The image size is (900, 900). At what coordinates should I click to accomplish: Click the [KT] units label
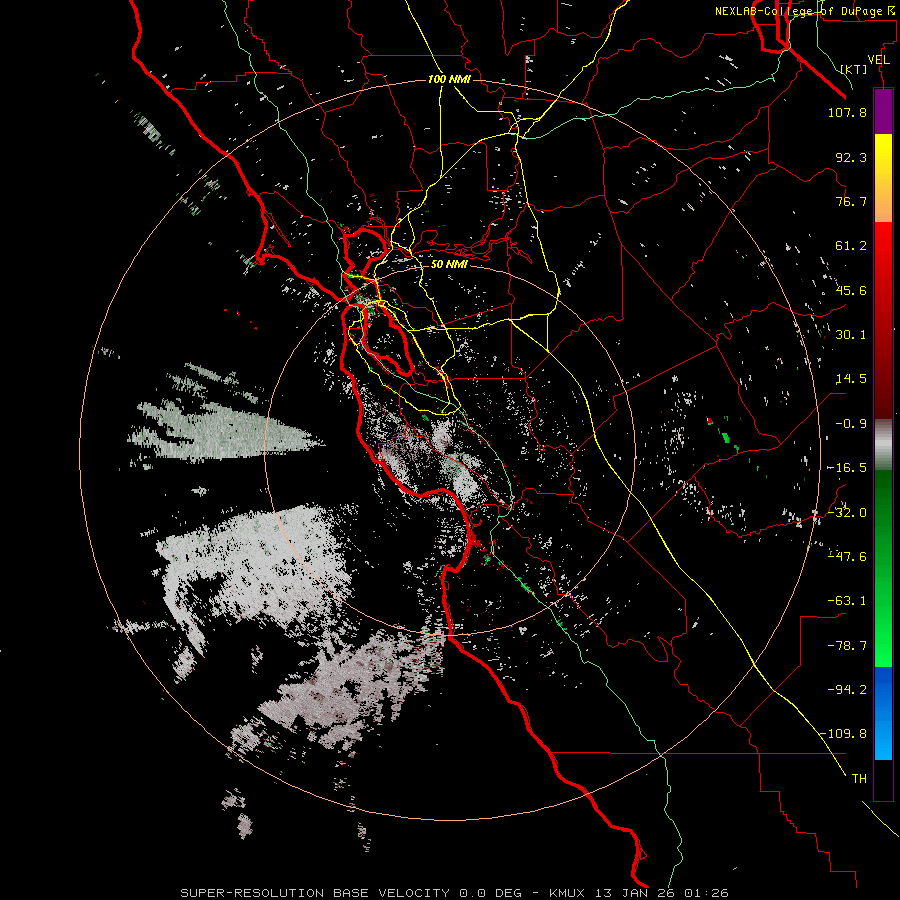(854, 69)
